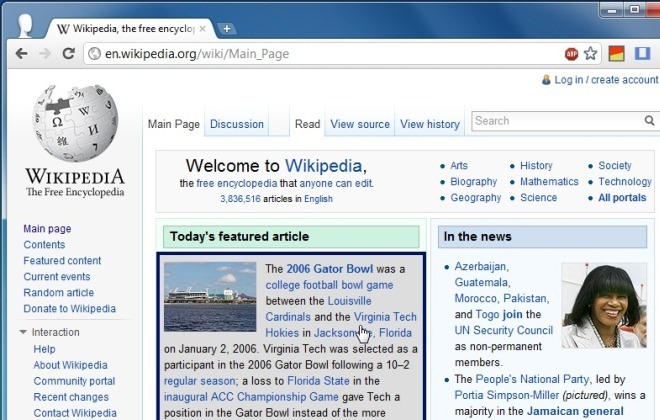The height and width of the screenshot is (420, 660).
Task: Click the blue square extension icon
Action: pyautogui.click(x=643, y=53)
